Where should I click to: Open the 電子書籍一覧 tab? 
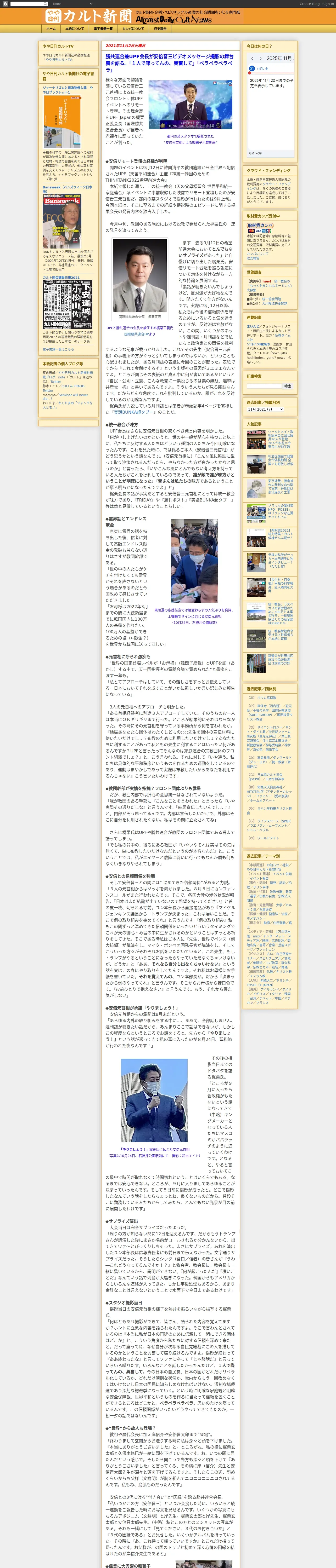pos(103,28)
